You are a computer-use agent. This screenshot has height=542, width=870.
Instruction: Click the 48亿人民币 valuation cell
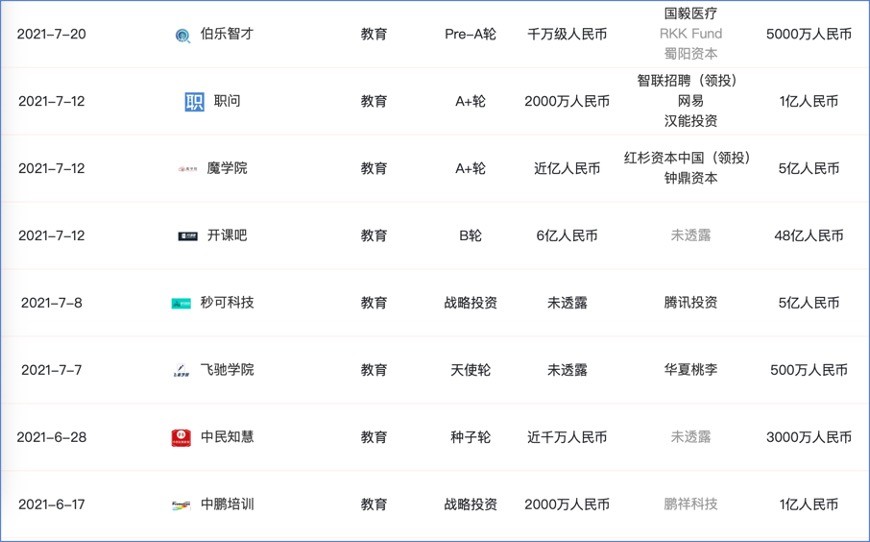(x=809, y=236)
